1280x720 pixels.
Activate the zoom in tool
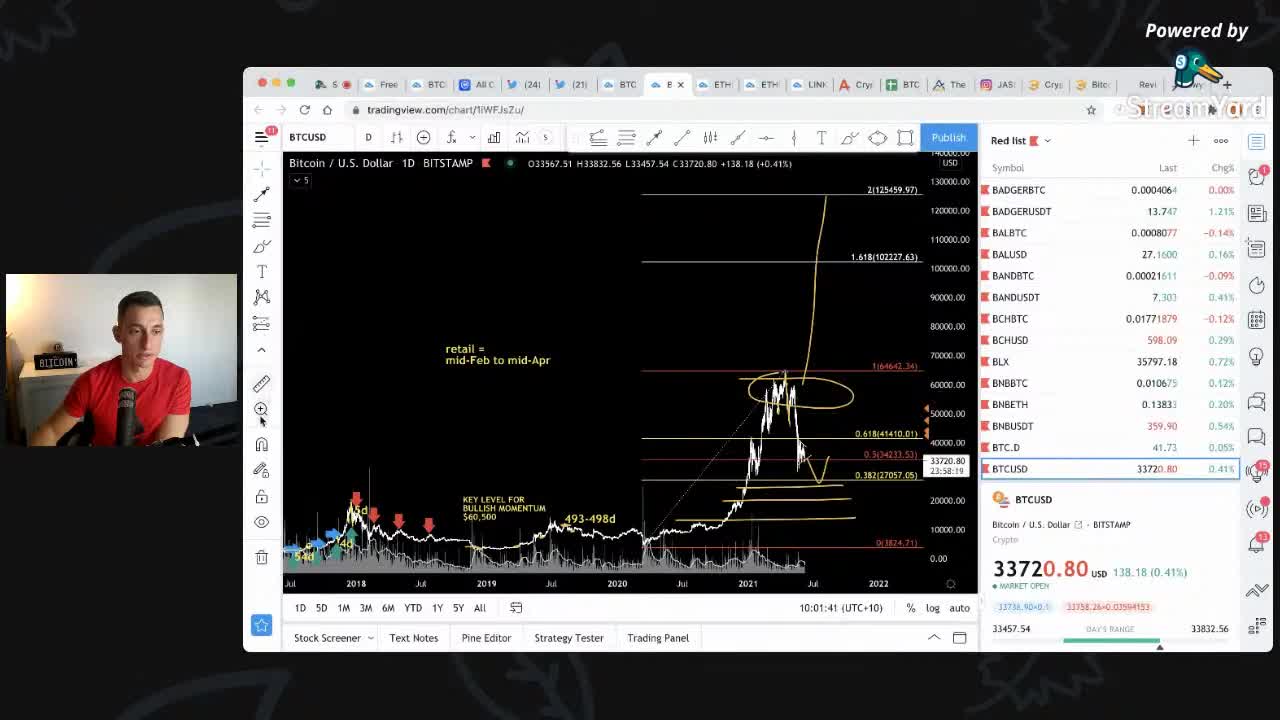261,409
